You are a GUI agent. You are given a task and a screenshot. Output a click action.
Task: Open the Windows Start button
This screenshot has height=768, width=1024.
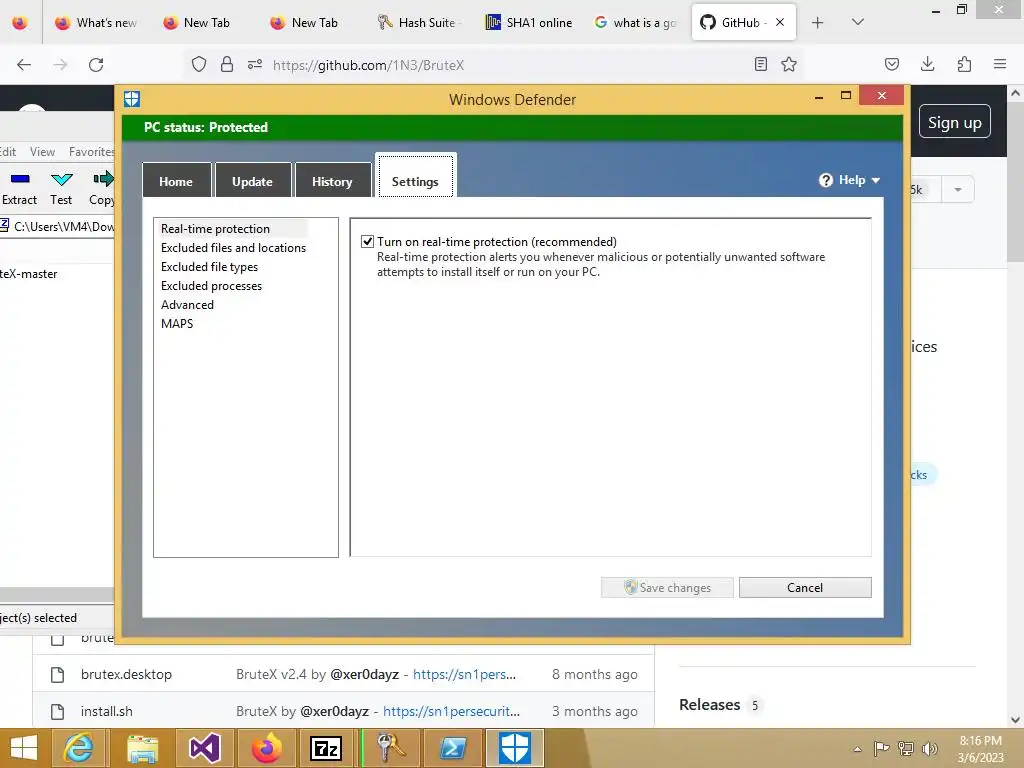24,748
